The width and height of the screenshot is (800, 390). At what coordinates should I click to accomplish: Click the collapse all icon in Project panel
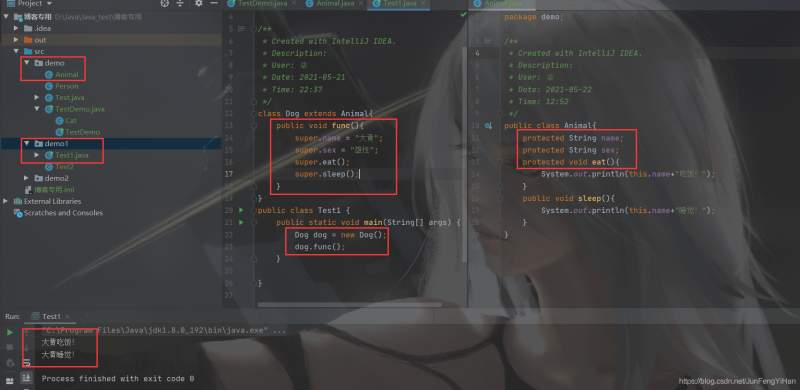[x=180, y=3]
